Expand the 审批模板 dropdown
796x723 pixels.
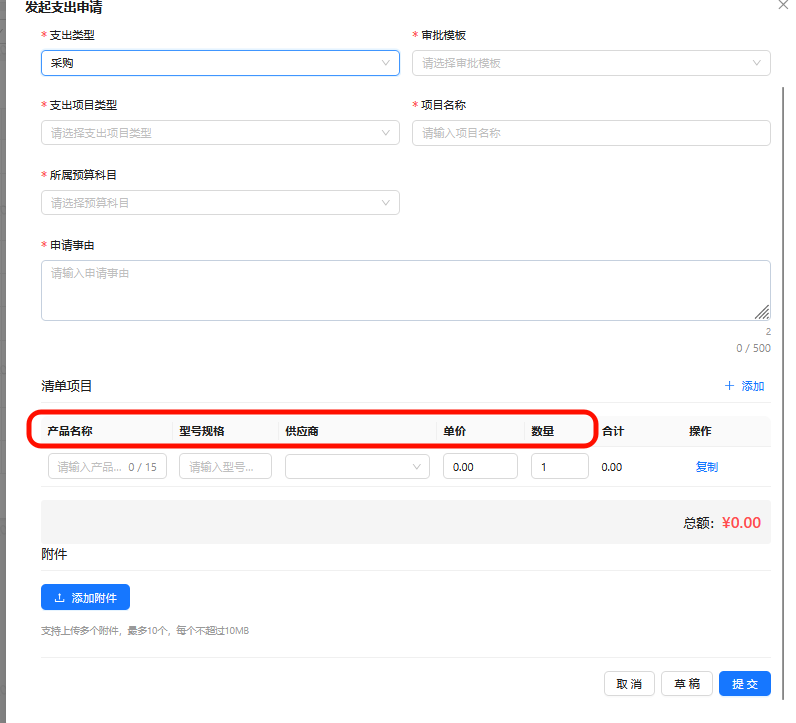click(x=591, y=63)
